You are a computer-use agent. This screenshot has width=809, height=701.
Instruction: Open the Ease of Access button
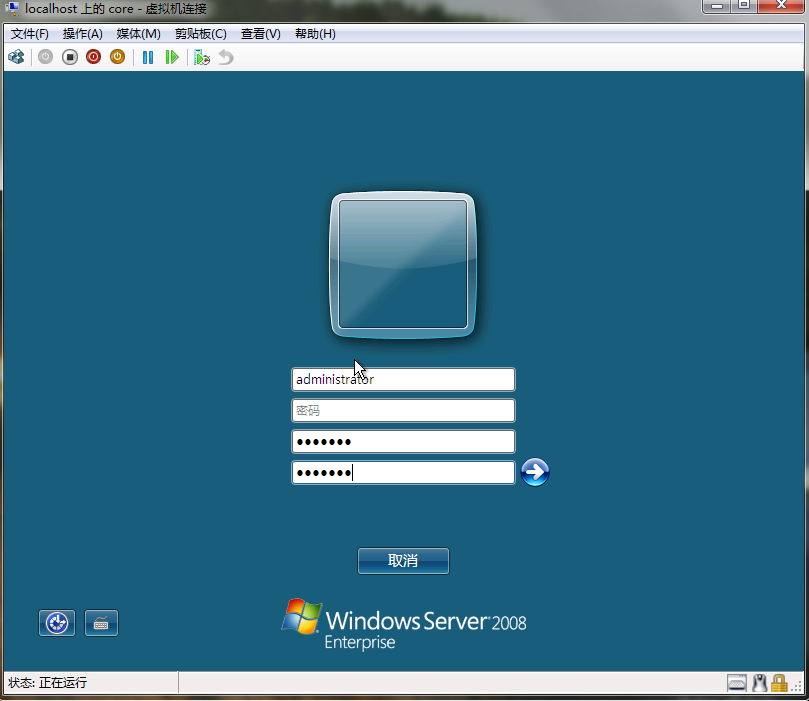point(57,623)
